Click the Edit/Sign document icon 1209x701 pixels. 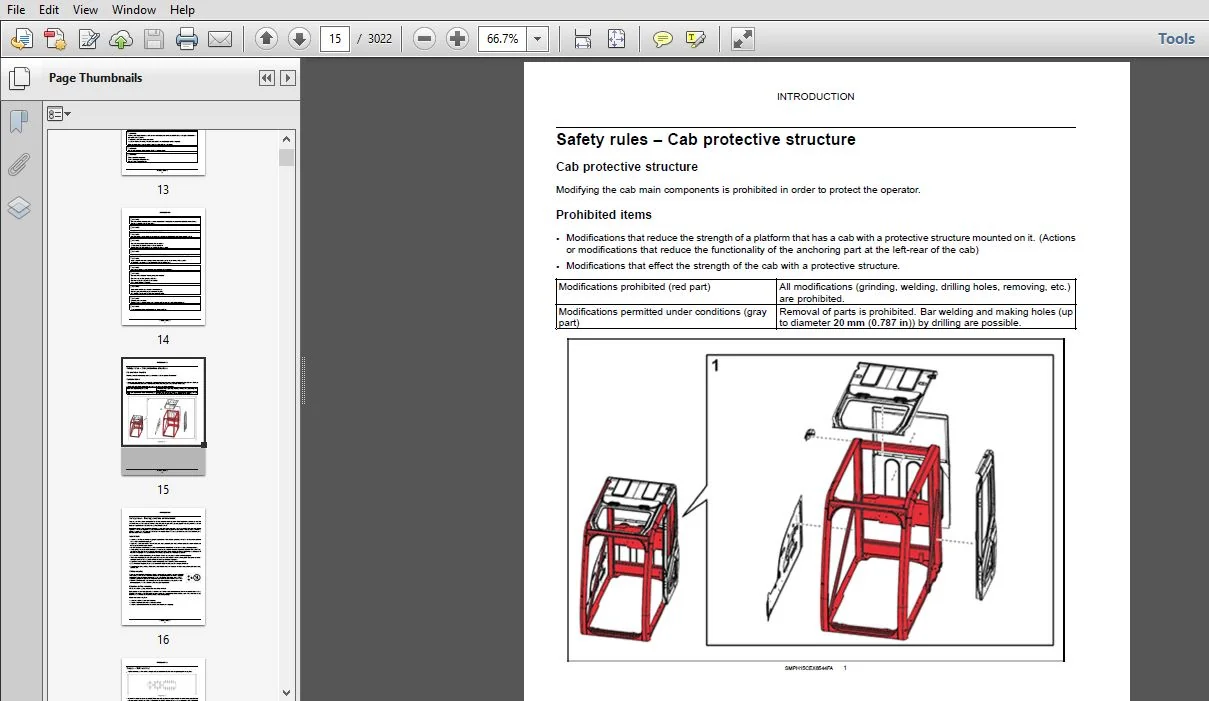(88, 39)
